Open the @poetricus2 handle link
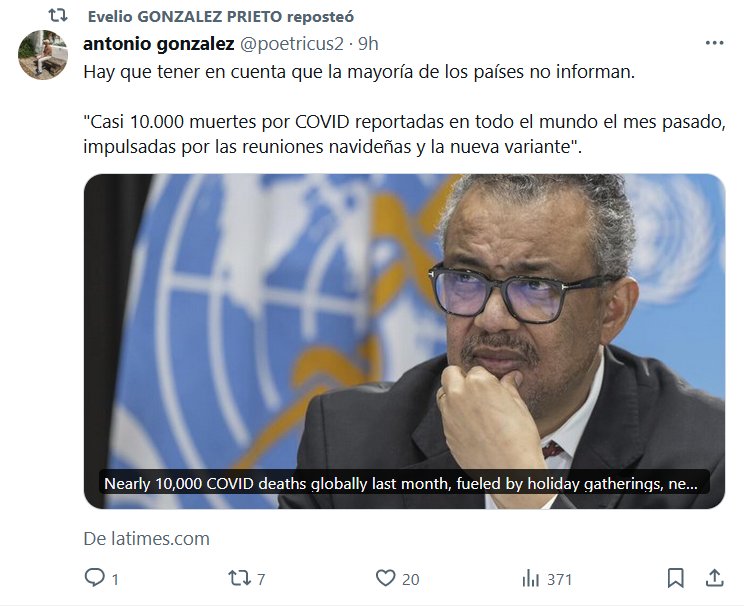 point(291,44)
